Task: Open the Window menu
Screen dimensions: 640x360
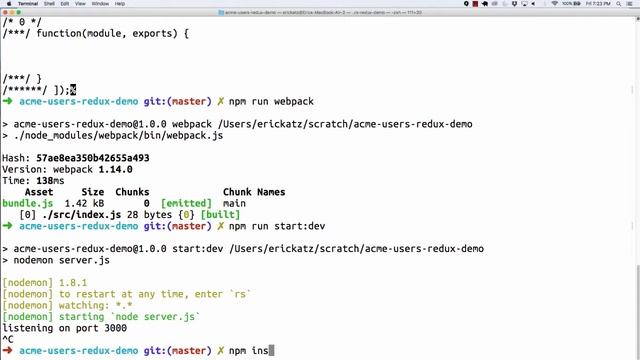Action: [x=100, y=4]
